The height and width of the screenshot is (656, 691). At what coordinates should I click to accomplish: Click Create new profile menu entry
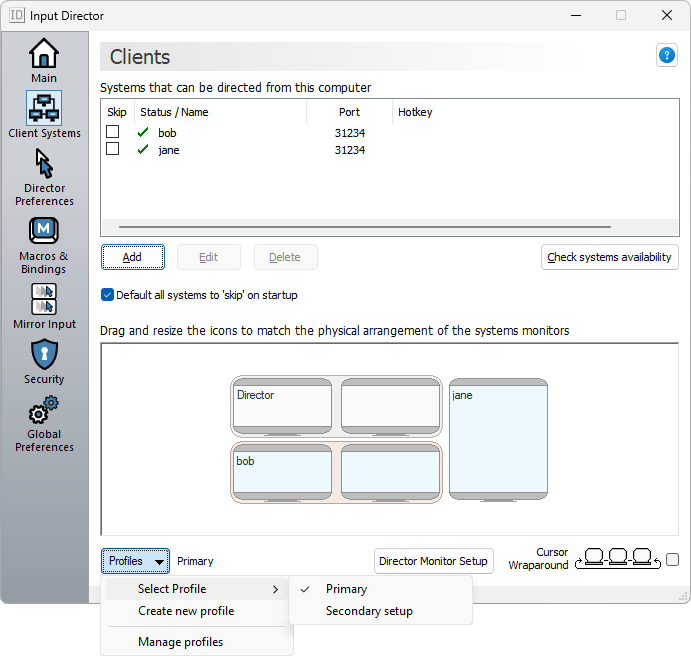pos(186,611)
